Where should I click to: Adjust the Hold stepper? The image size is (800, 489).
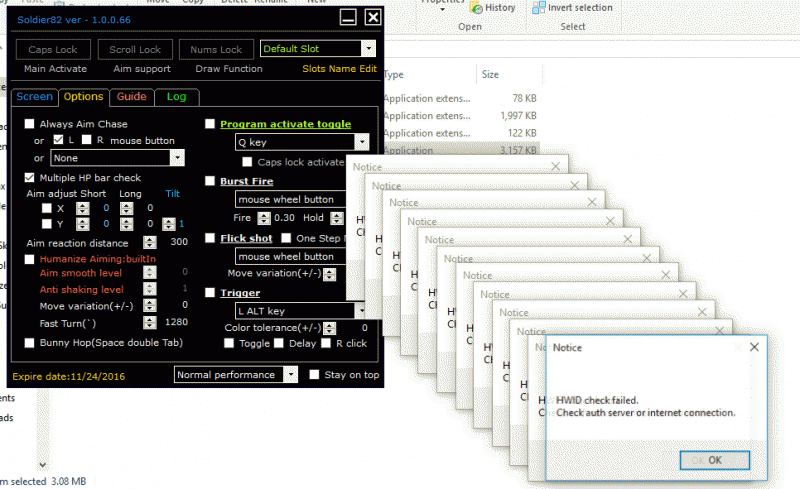[x=337, y=218]
